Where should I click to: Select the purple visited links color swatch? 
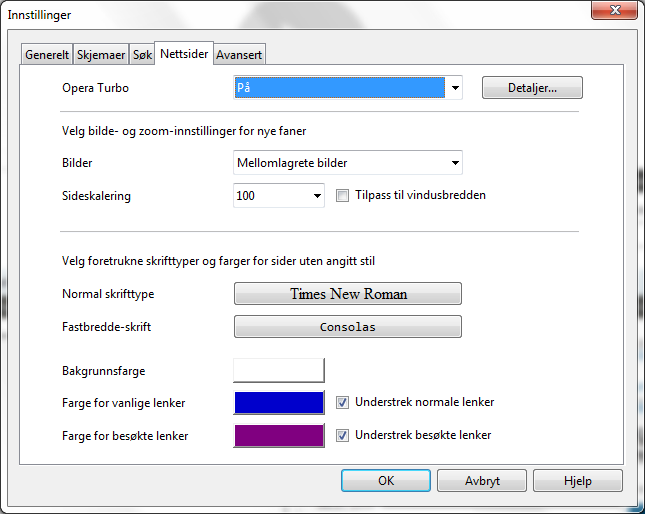click(279, 436)
